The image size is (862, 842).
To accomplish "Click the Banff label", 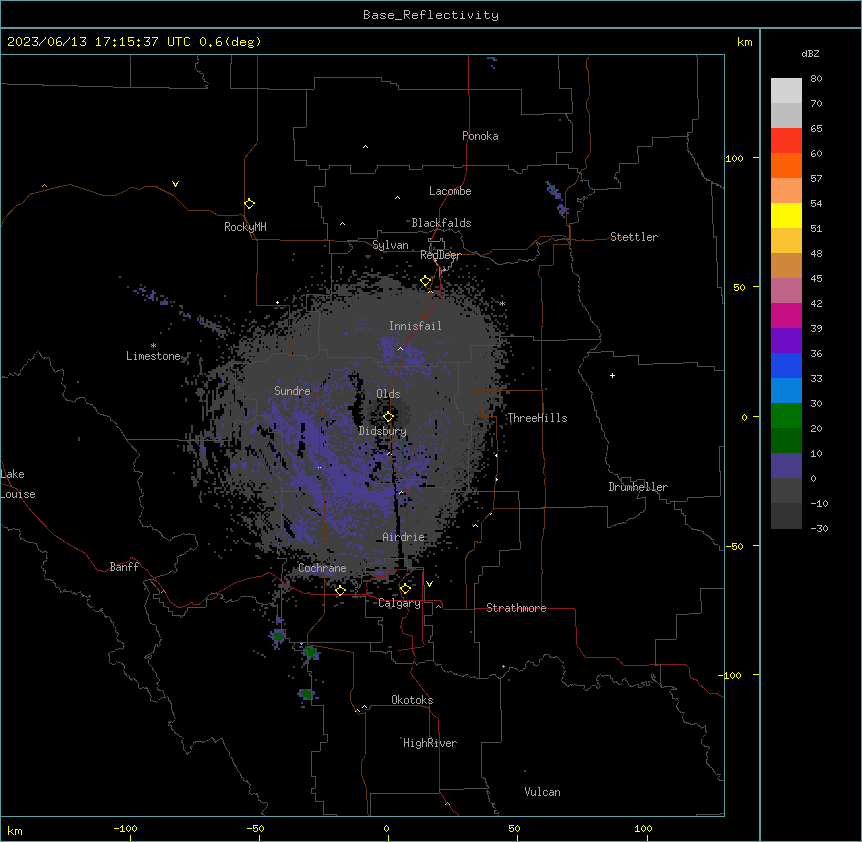I will pyautogui.click(x=124, y=567).
